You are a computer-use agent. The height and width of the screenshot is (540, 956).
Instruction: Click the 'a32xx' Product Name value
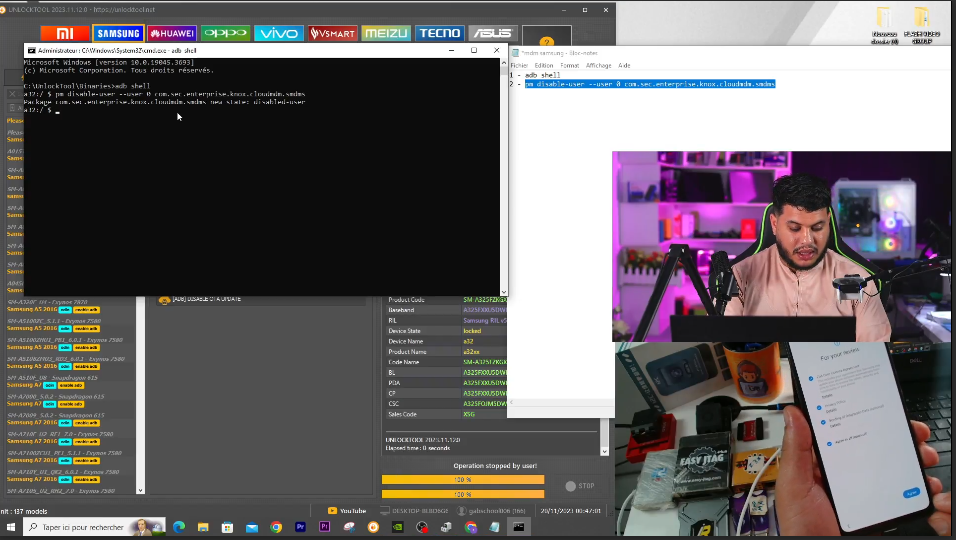tap(471, 352)
